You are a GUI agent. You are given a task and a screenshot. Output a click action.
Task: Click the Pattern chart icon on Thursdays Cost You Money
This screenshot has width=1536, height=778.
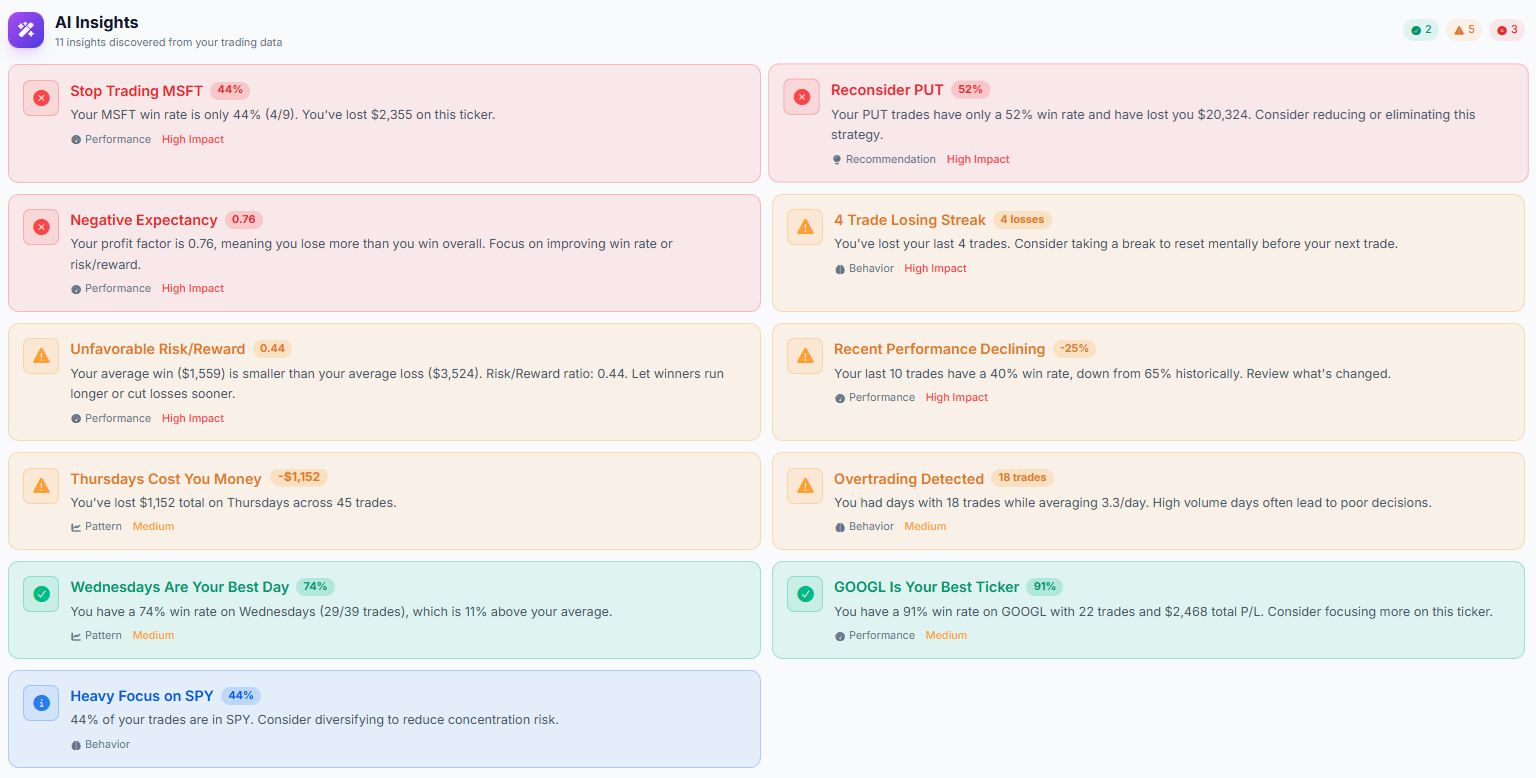[x=74, y=526]
